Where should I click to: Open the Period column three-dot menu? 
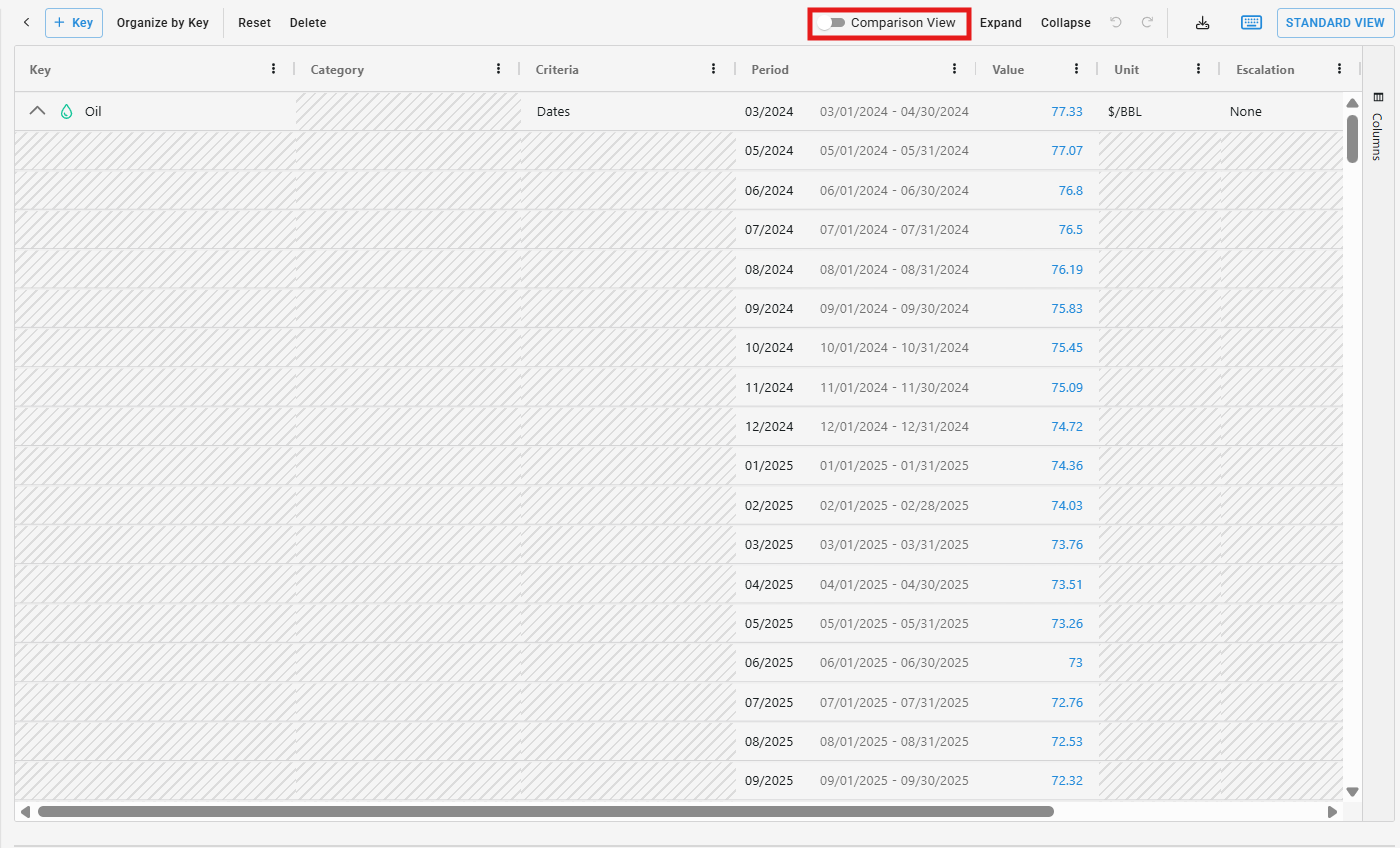point(954,69)
